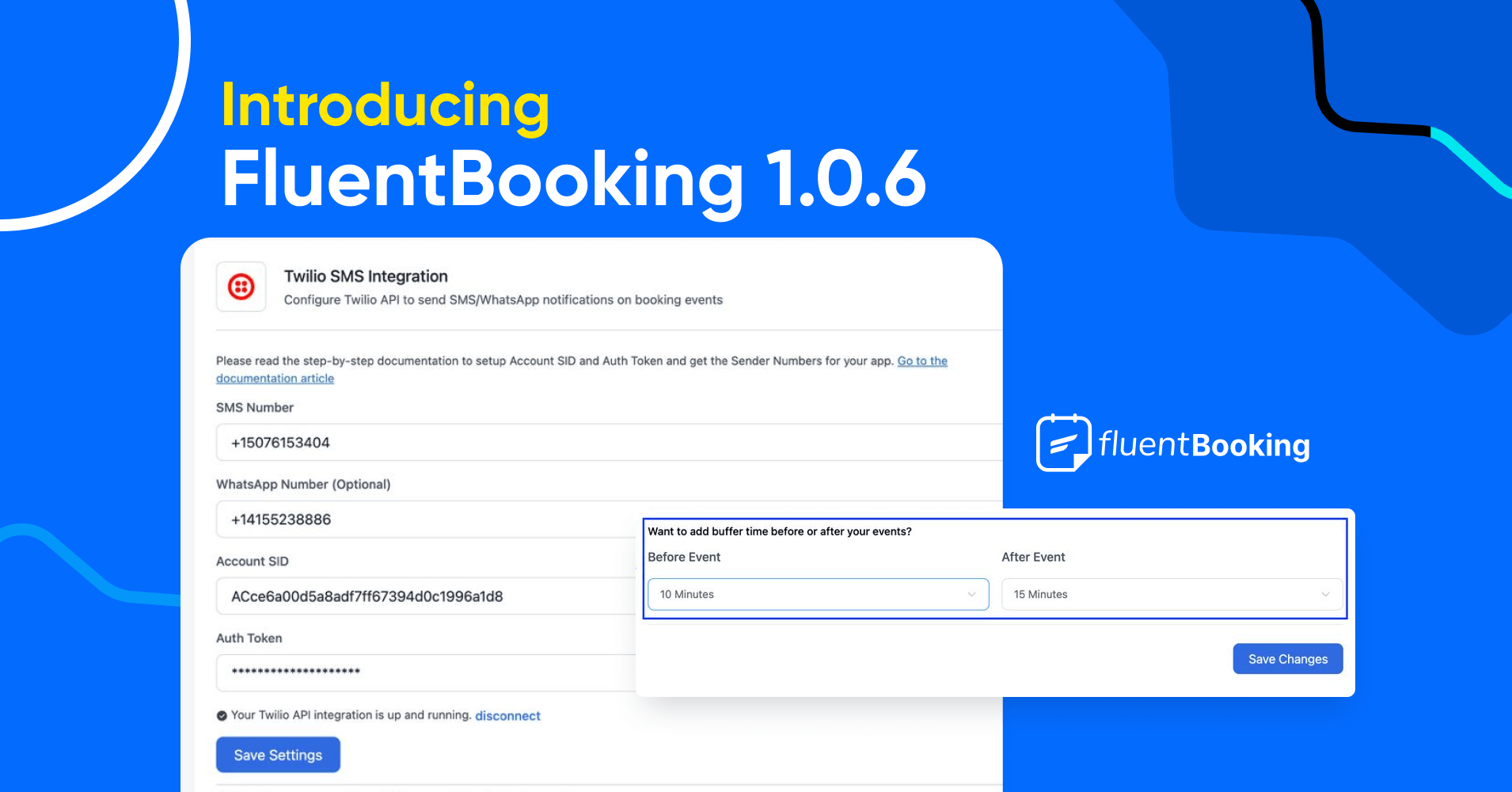
Task: Open the 'Go to the' documentation link
Action: [922, 361]
